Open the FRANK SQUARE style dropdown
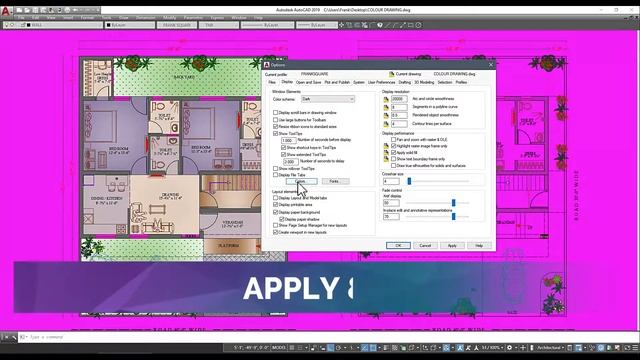640x360 pixels. click(x=177, y=25)
